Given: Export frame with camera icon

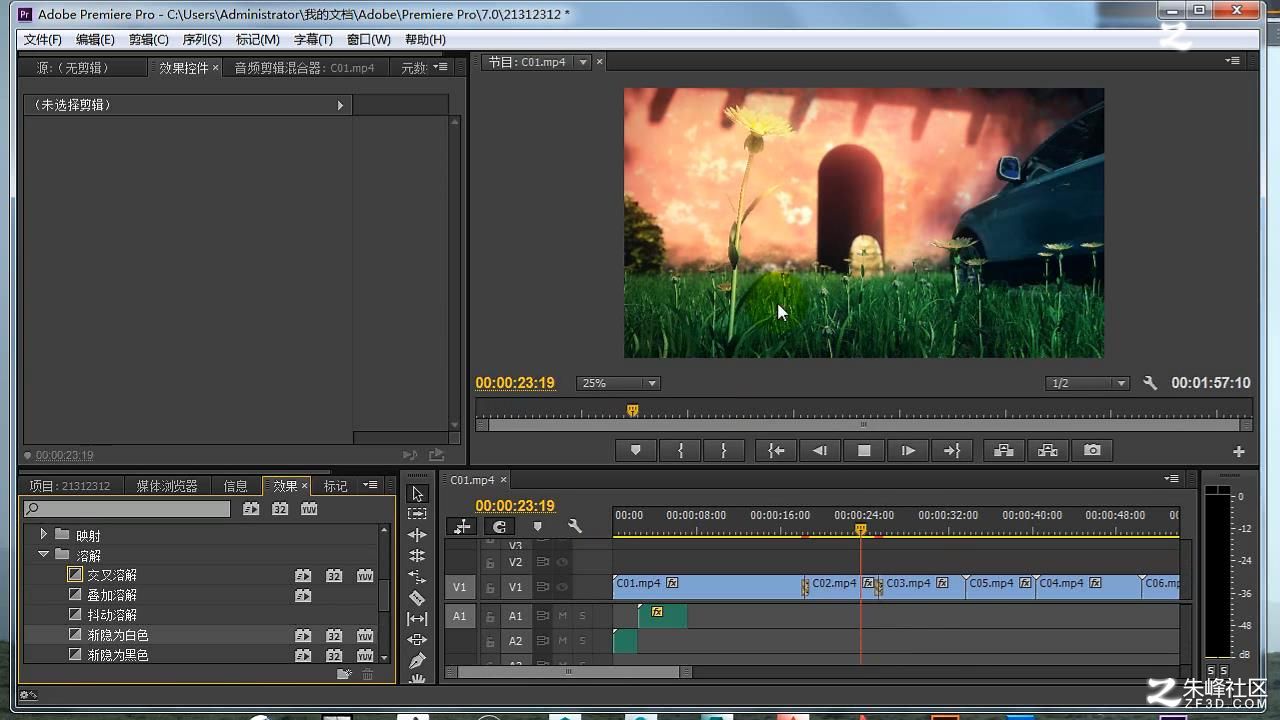Looking at the screenshot, I should point(1092,451).
